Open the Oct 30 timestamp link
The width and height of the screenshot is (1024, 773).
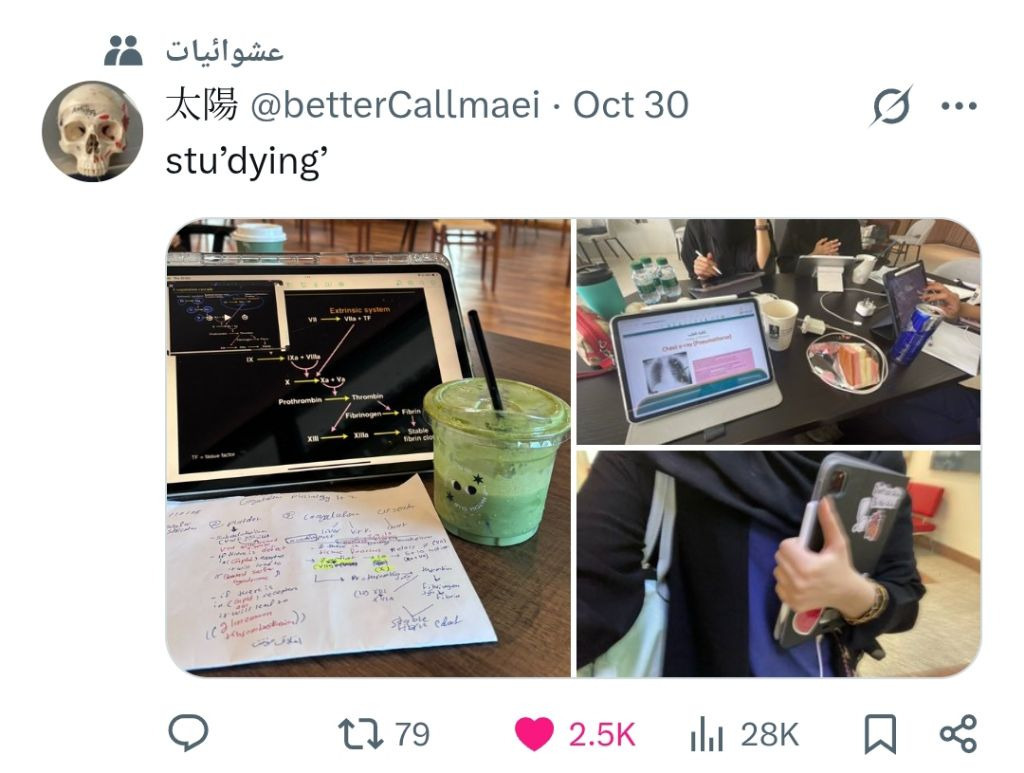click(631, 105)
